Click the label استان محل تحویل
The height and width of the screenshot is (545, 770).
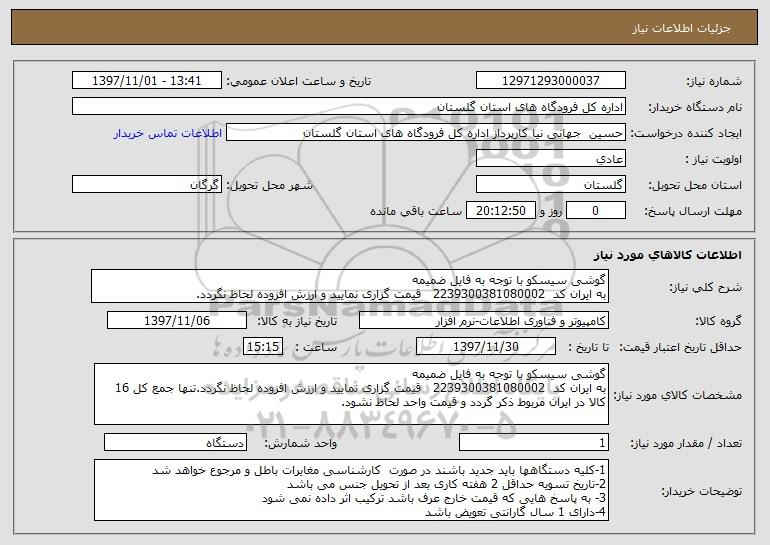(695, 185)
